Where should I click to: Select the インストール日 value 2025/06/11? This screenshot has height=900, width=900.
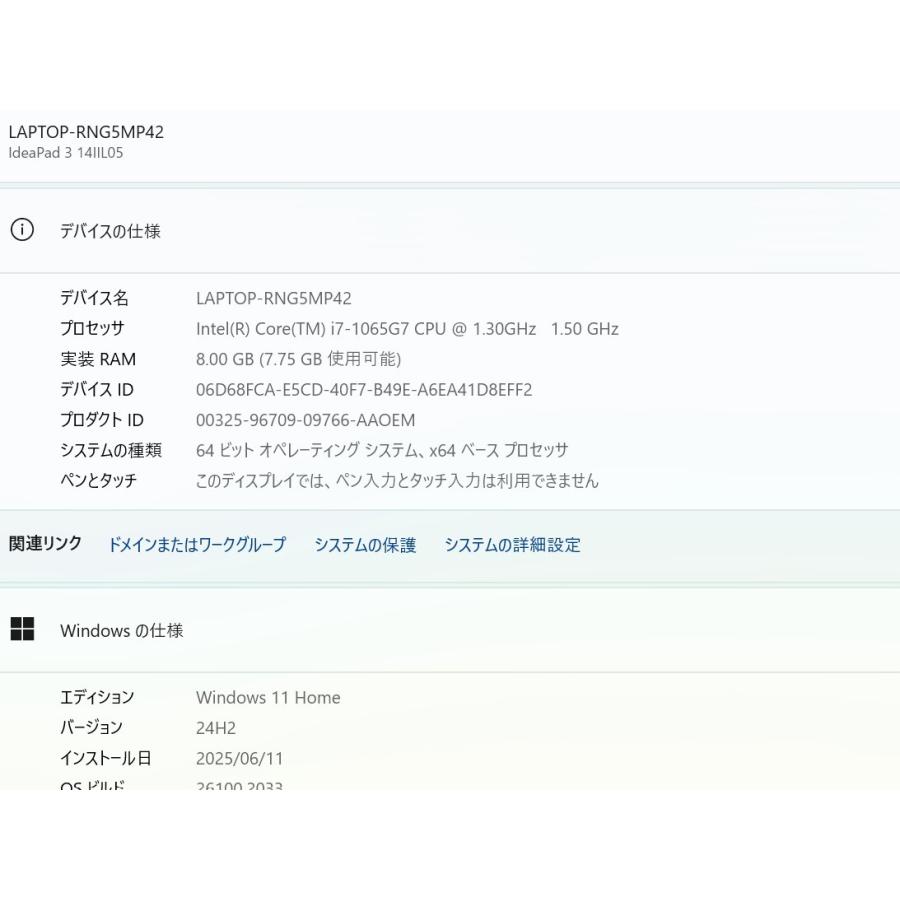click(239, 758)
